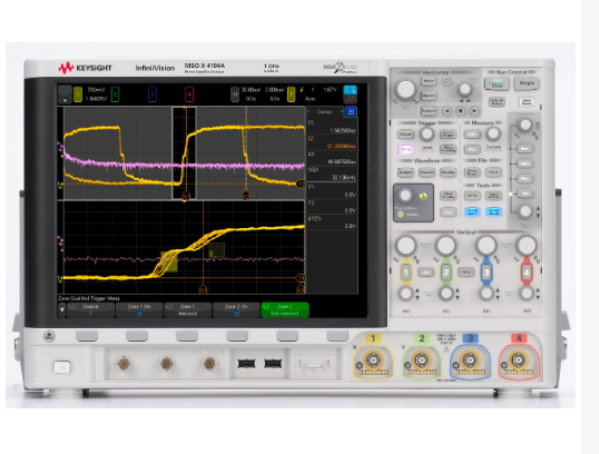Push the Analyze key under Waveform
Image resolution: width=599 pixels, height=454 pixels.
405,173
